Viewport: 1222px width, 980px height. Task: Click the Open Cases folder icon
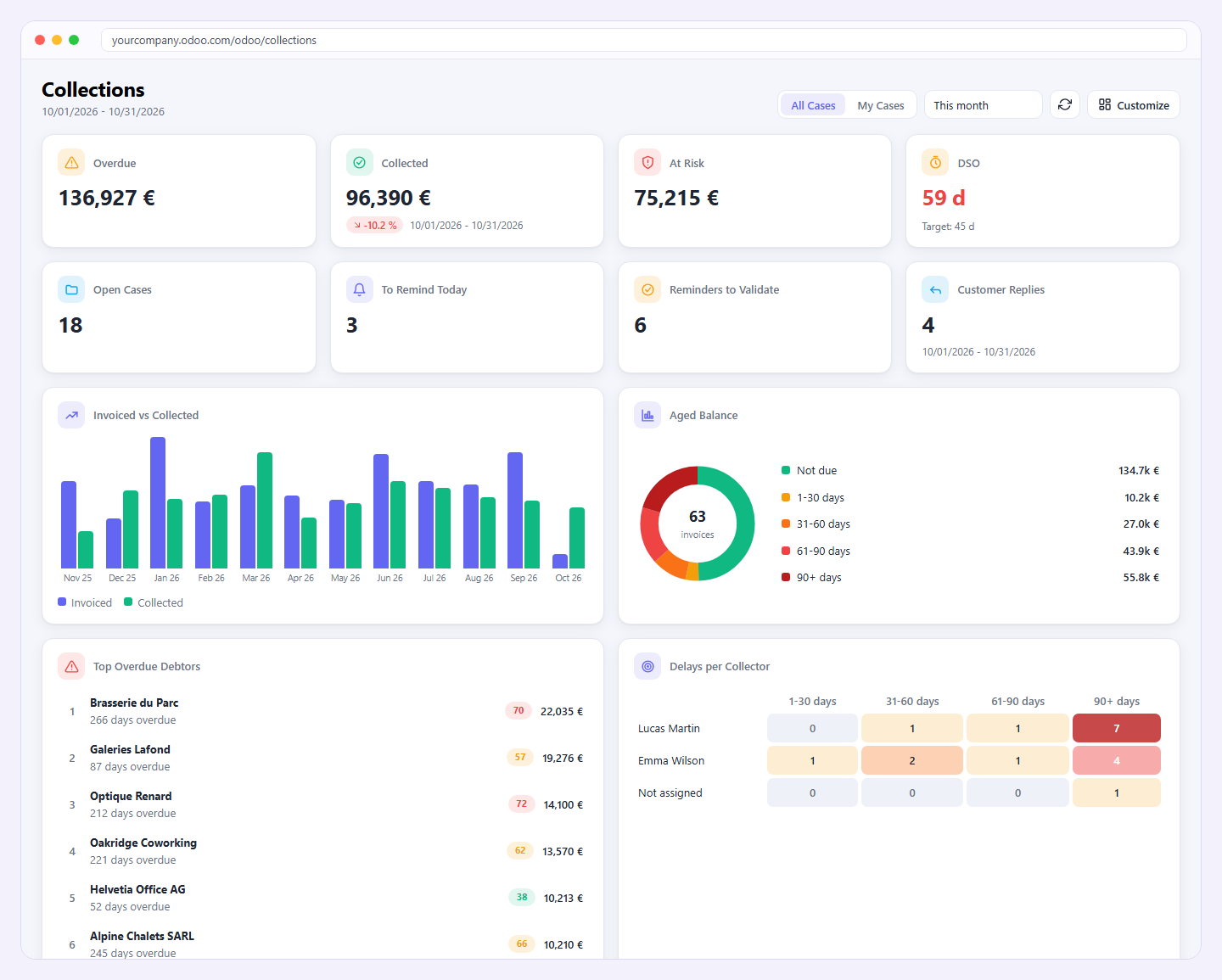[x=71, y=289]
